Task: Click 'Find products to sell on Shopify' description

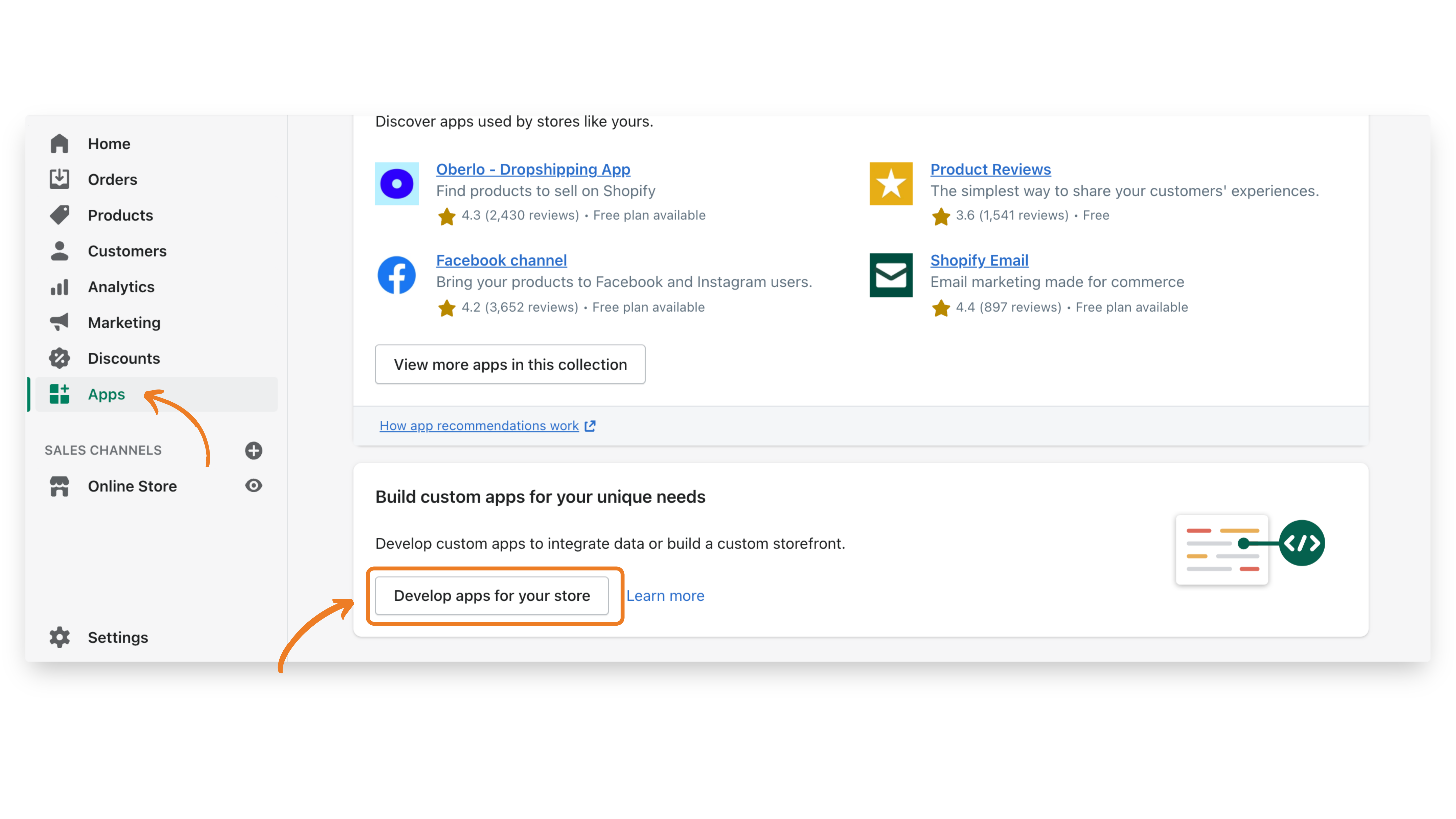Action: click(x=545, y=191)
